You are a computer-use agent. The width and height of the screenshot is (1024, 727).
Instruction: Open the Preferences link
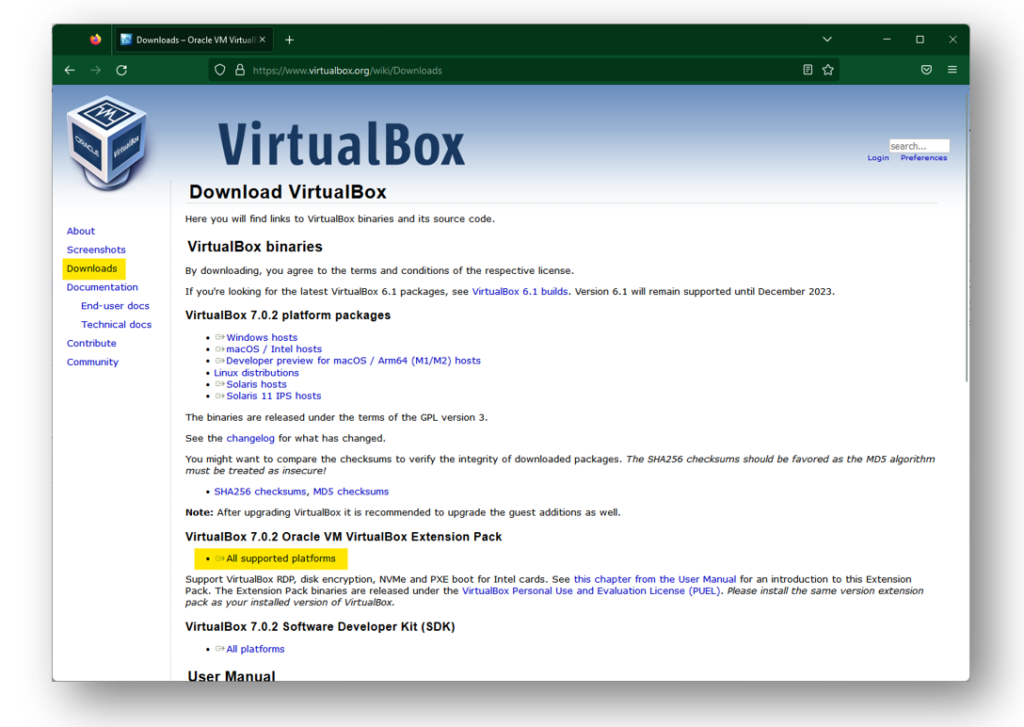coord(923,158)
